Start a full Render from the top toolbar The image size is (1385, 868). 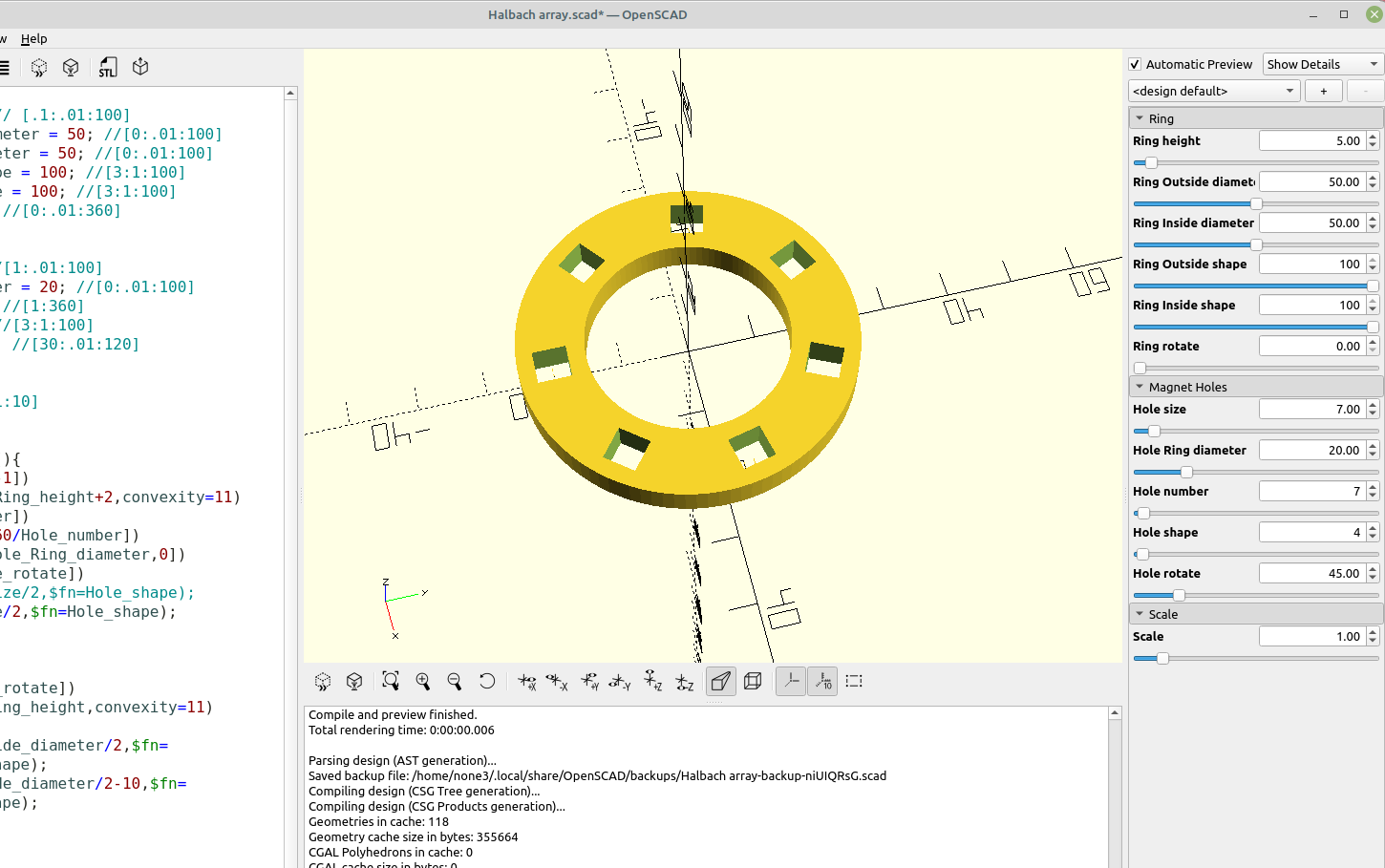[71, 67]
